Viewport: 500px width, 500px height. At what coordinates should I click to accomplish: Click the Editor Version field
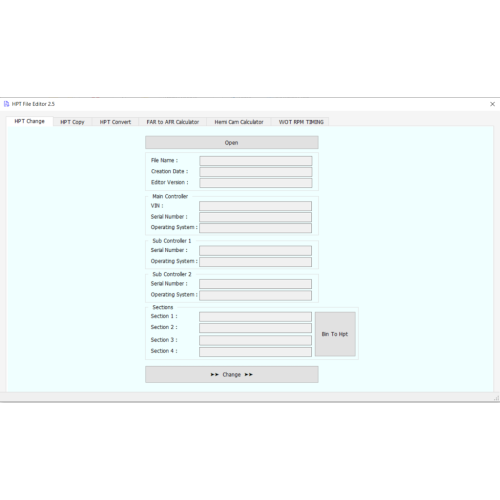pyautogui.click(x=256, y=183)
